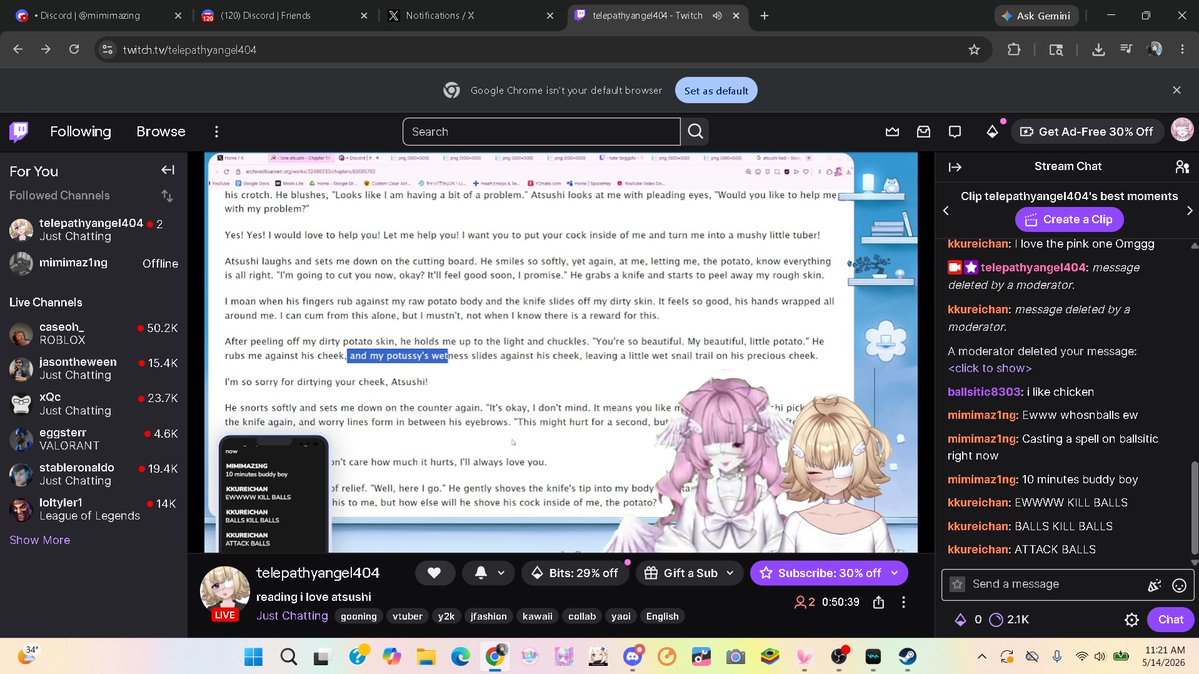Open the whispers speech bubble icon
1199x674 pixels.
tap(954, 132)
